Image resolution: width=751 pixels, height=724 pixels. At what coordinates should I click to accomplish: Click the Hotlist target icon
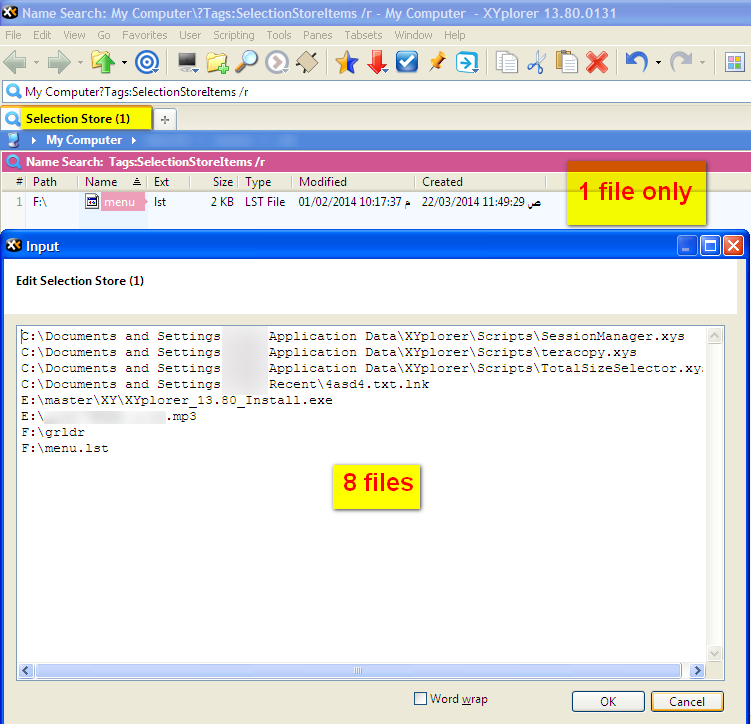click(147, 63)
